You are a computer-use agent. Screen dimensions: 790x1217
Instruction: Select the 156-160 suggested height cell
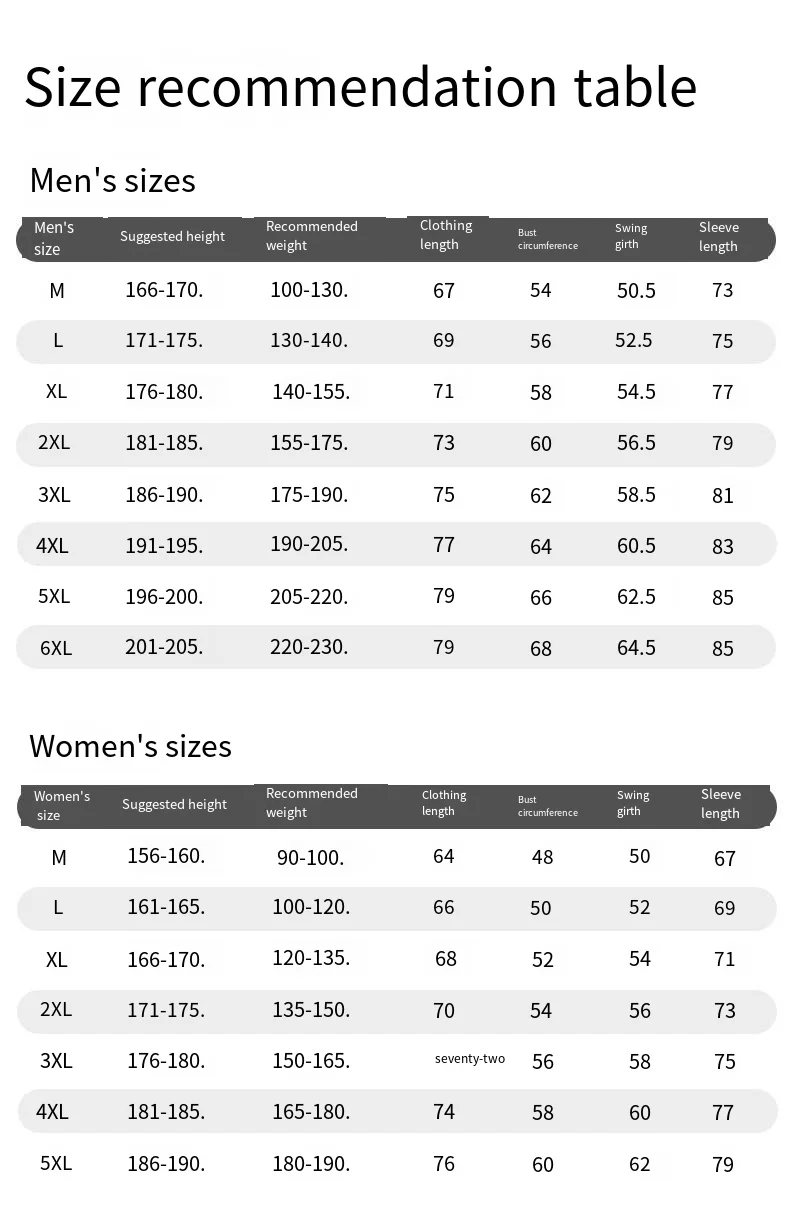166,856
